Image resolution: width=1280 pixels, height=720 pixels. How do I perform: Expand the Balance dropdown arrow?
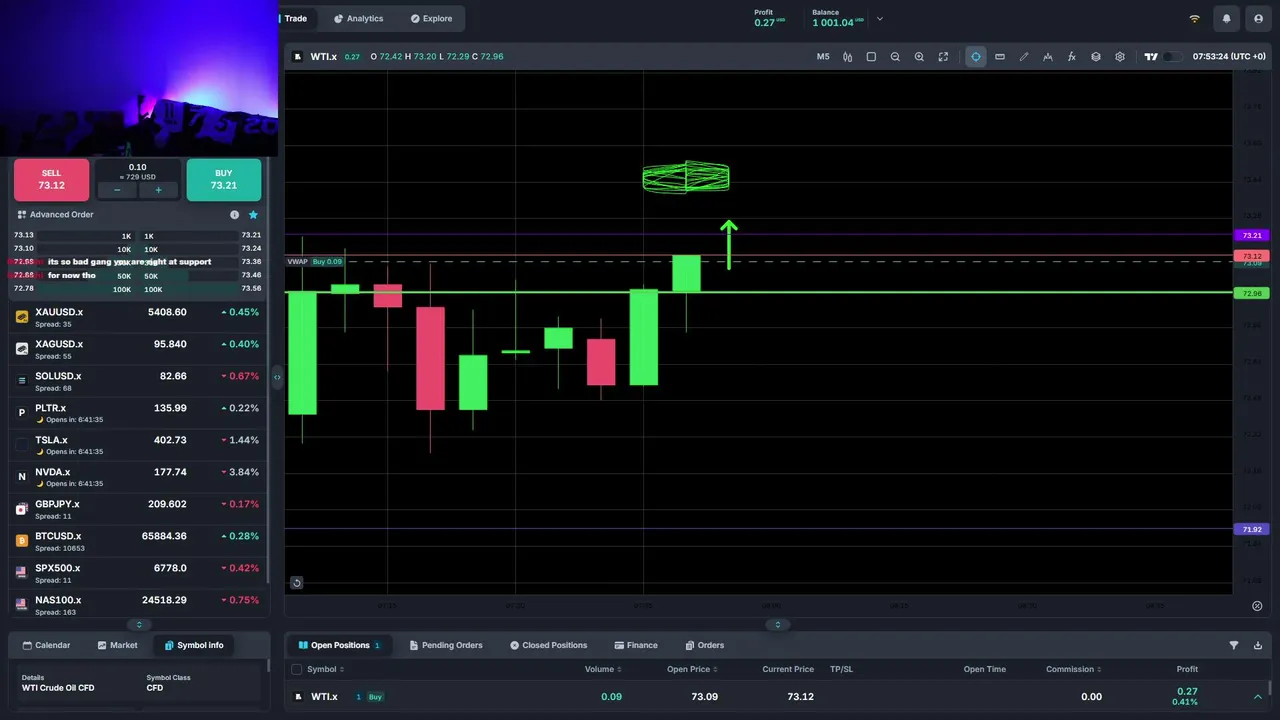(880, 19)
